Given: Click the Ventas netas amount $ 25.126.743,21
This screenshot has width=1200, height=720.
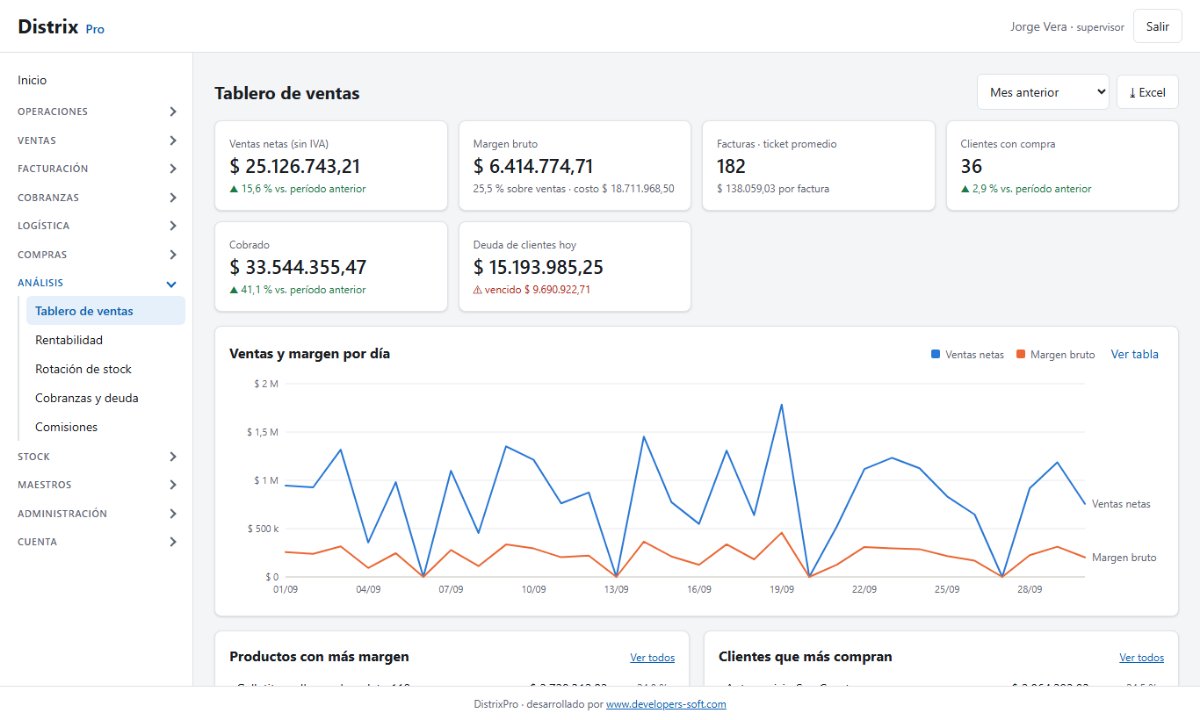Looking at the screenshot, I should pyautogui.click(x=295, y=166).
